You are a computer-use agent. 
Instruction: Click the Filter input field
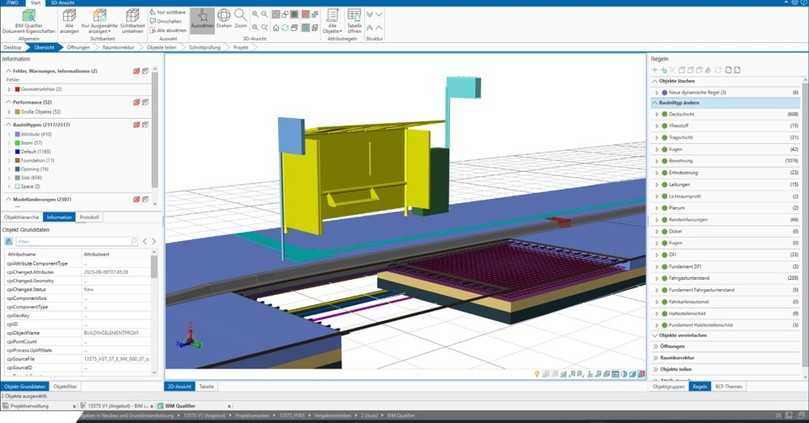pyautogui.click(x=75, y=241)
